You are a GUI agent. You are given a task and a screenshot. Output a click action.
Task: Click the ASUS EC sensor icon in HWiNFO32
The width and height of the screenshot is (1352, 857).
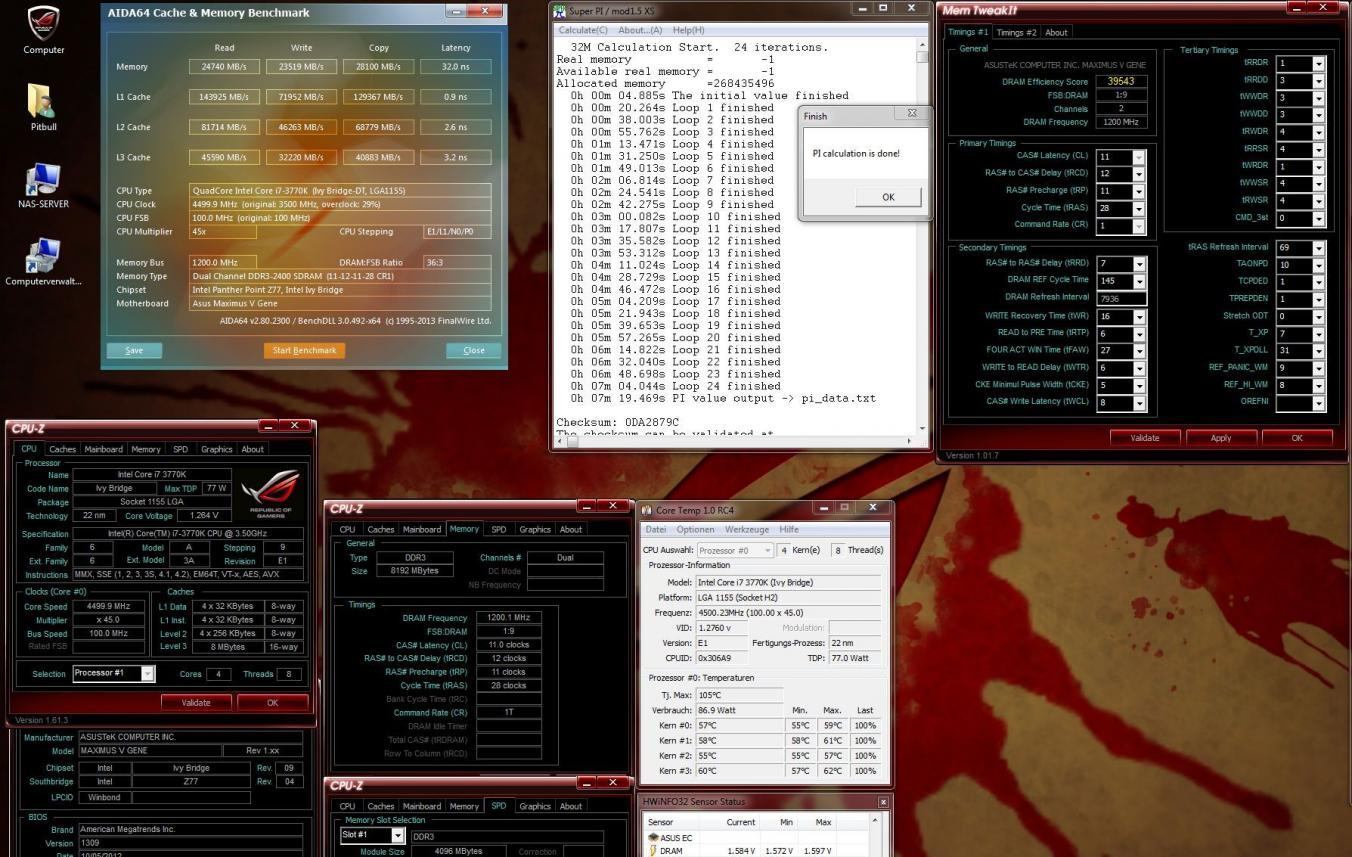click(654, 838)
